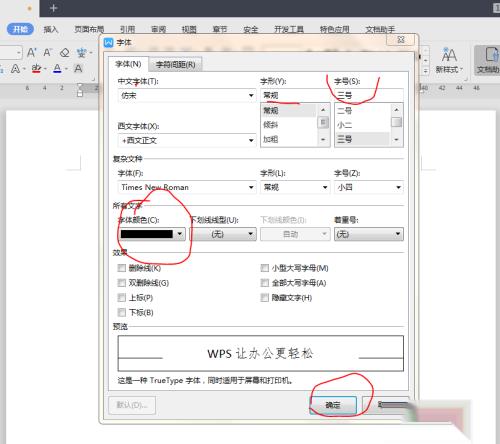Screen dimensions: 500x444
Task: Click the red highlight color icon
Action: click(36, 69)
